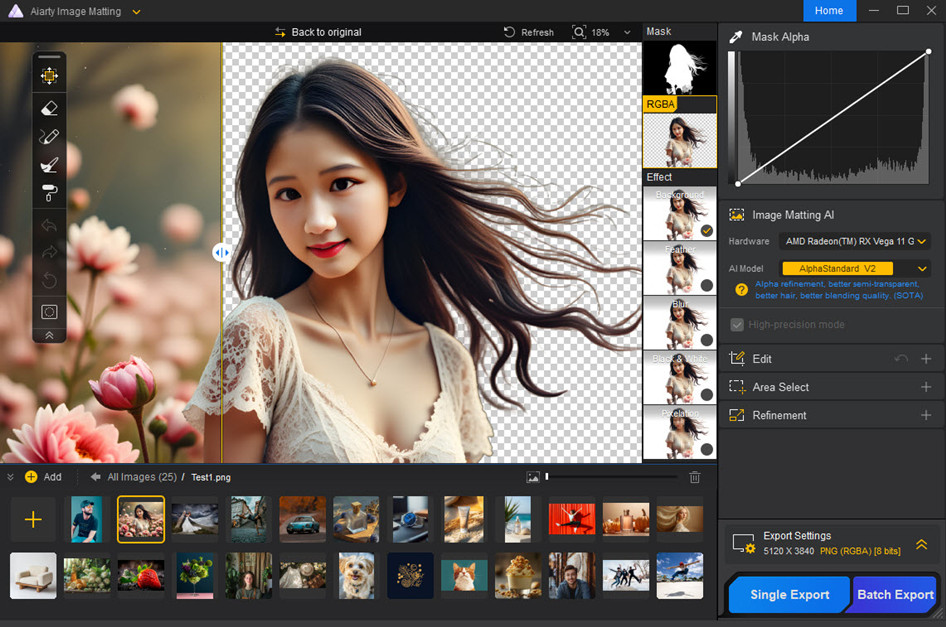Expand the Refinement section
This screenshot has height=627, width=946.
(x=925, y=415)
